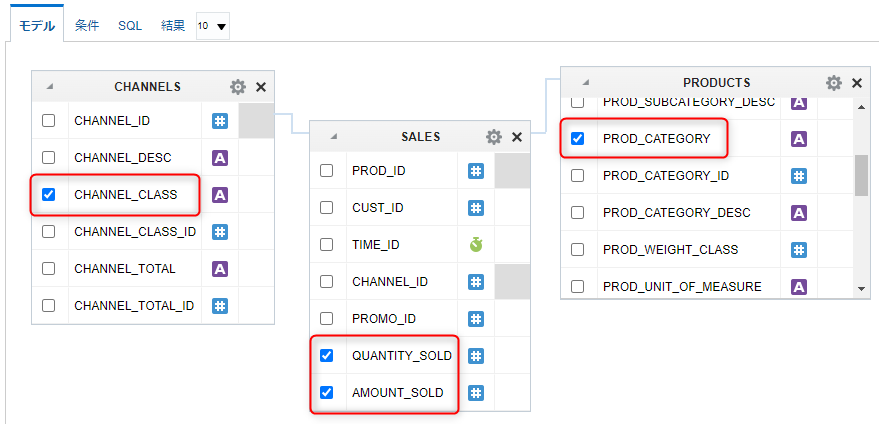Open the 条件 tab
Image resolution: width=879 pixels, height=424 pixels.
tap(87, 26)
